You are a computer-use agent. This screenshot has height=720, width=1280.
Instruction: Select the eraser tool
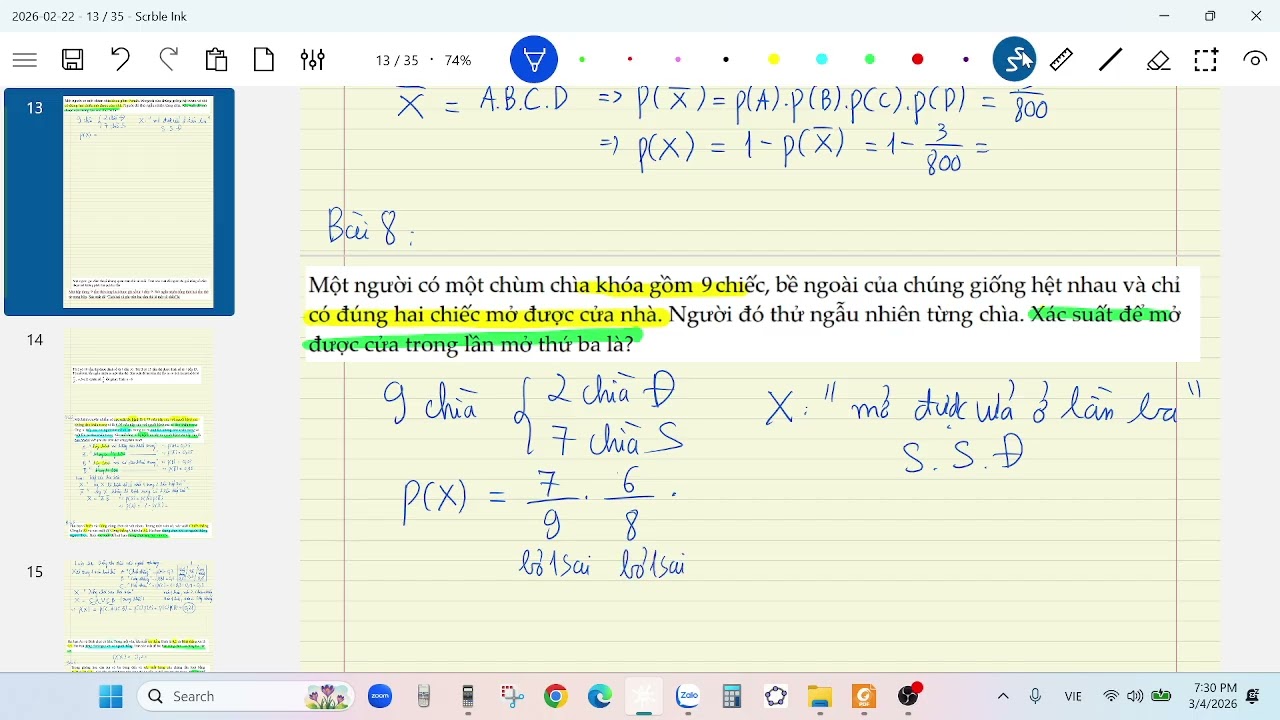pos(1158,60)
